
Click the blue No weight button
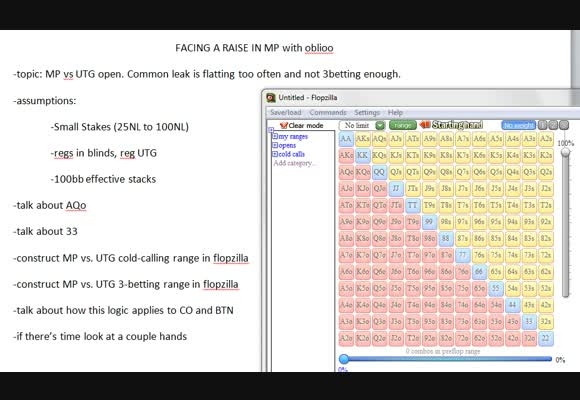(x=519, y=125)
